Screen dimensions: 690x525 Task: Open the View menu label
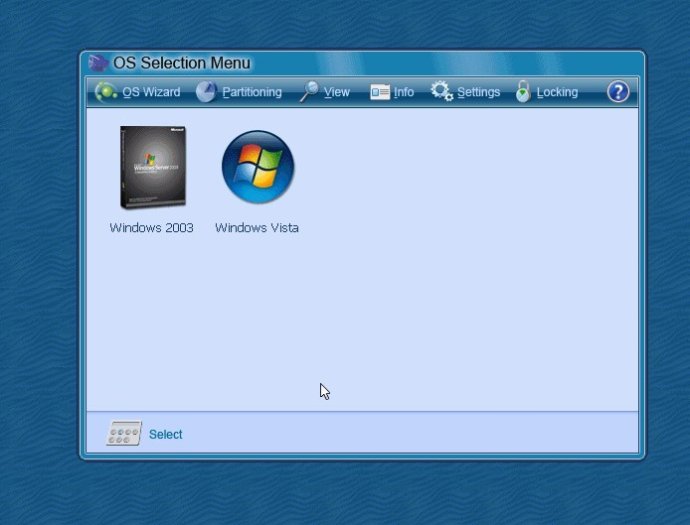[x=337, y=92]
